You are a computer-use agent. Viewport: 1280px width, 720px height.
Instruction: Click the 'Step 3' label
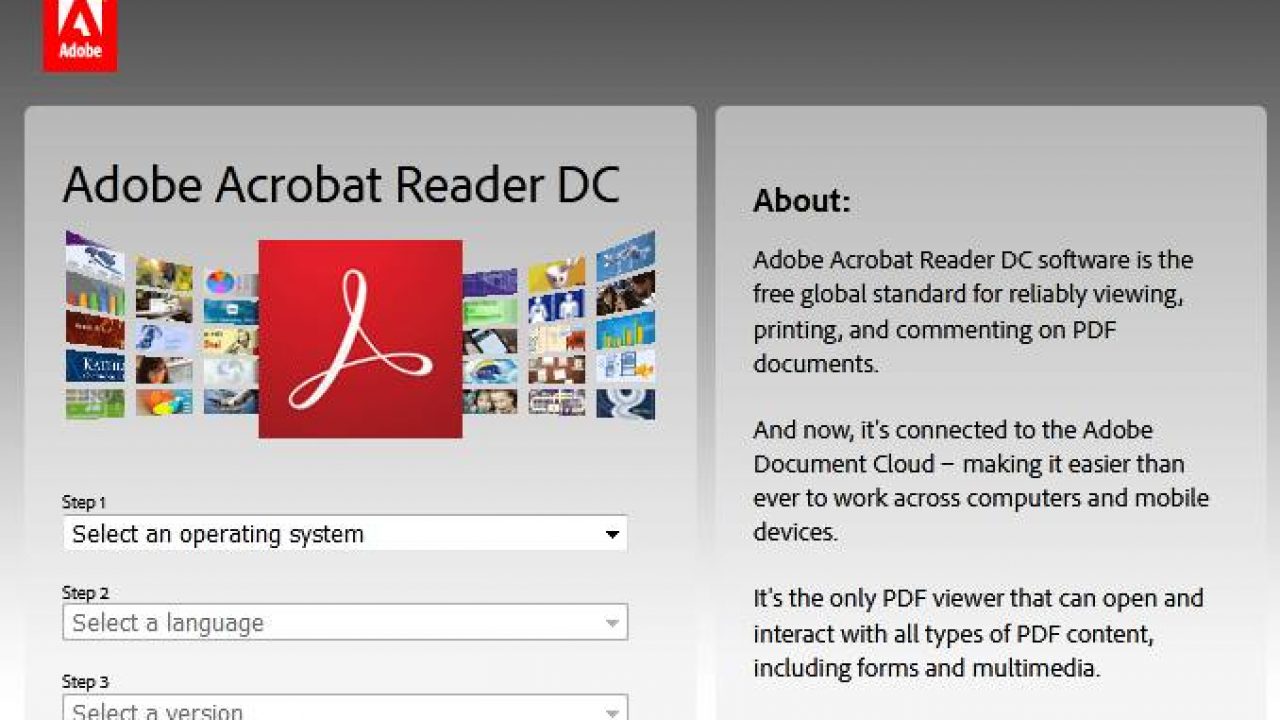pyautogui.click(x=85, y=682)
